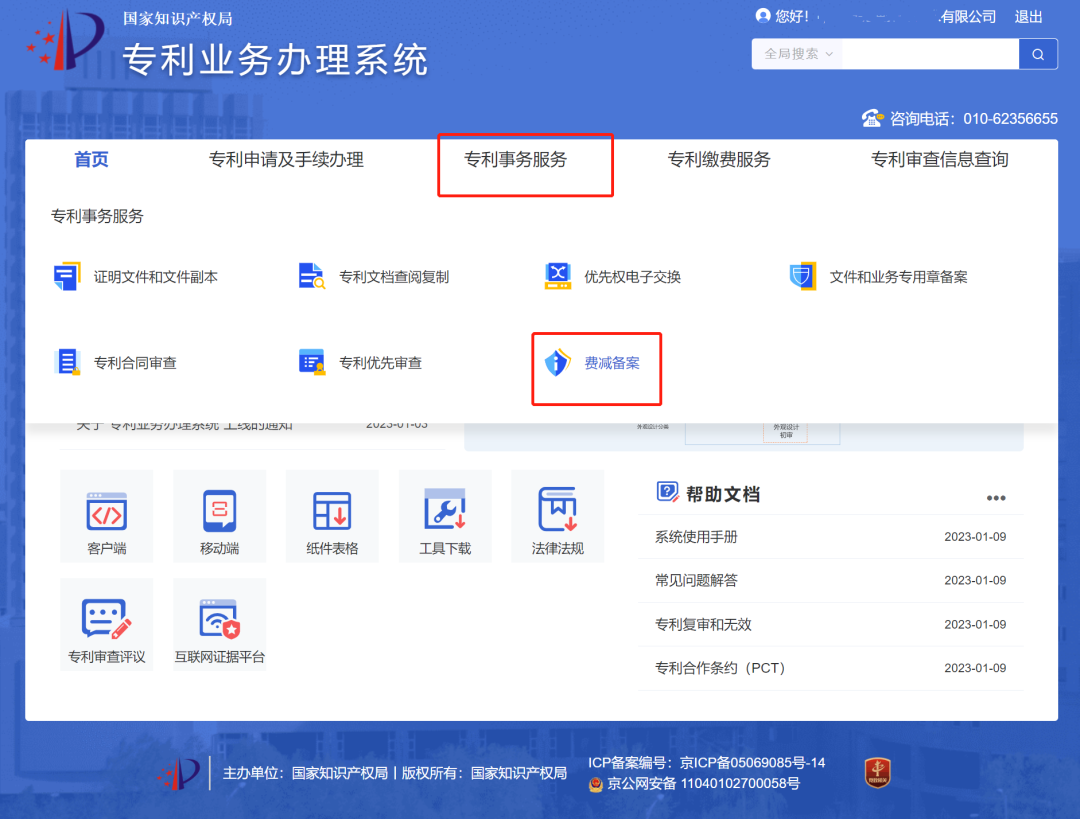Click the red government site badge
This screenshot has width=1080, height=819.
pos(878,772)
